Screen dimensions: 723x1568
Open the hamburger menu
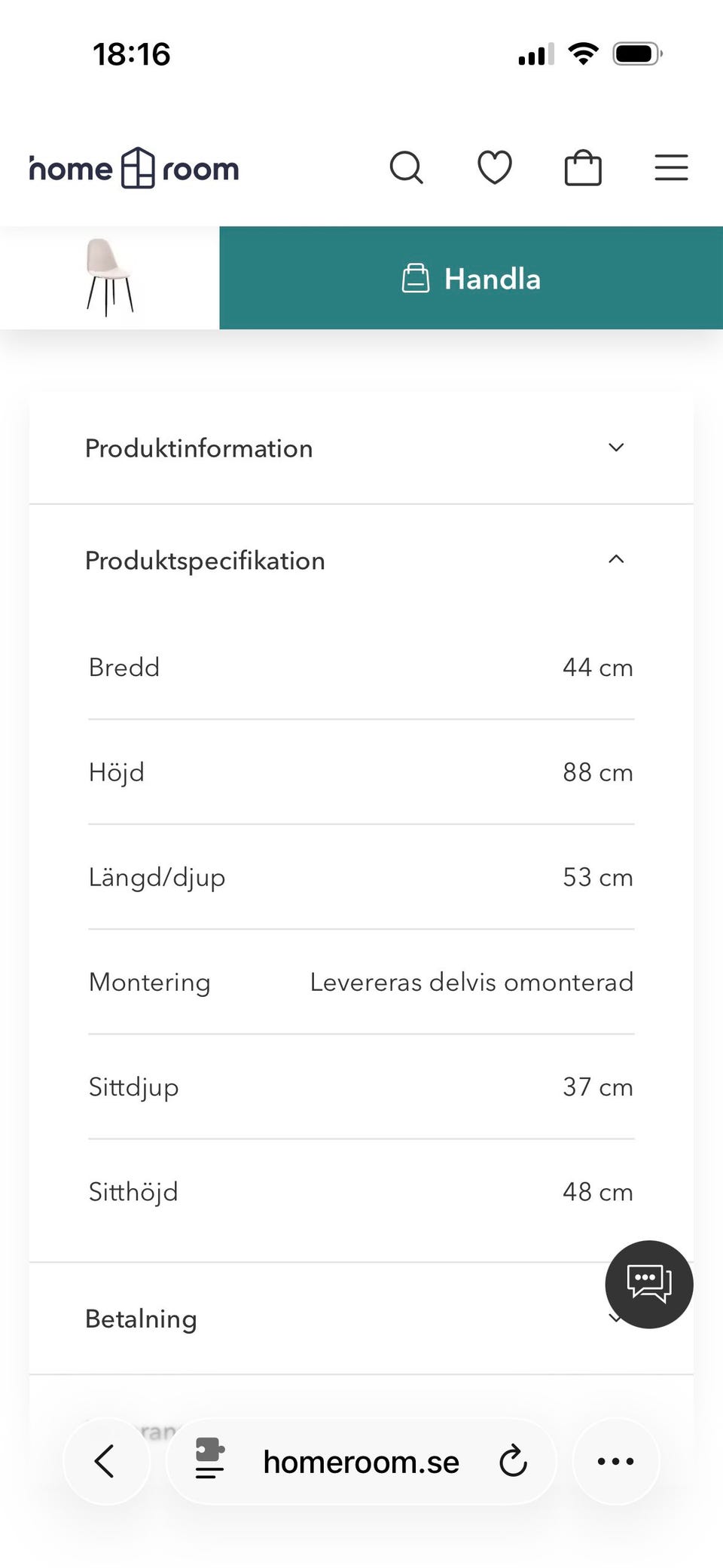coord(671,168)
